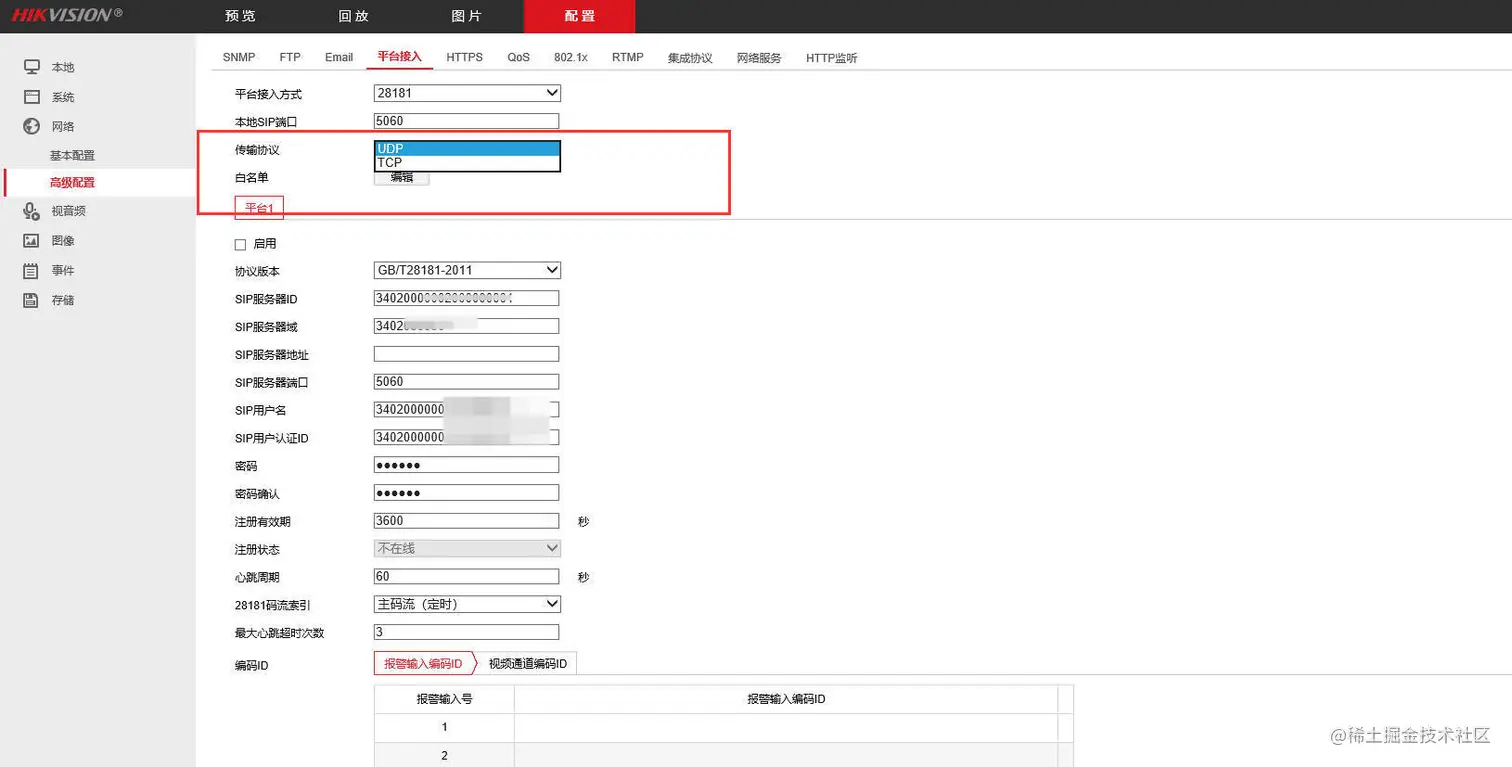The height and width of the screenshot is (767, 1512).
Task: Click the 网络 globe icon in sidebar
Action: tap(32, 126)
